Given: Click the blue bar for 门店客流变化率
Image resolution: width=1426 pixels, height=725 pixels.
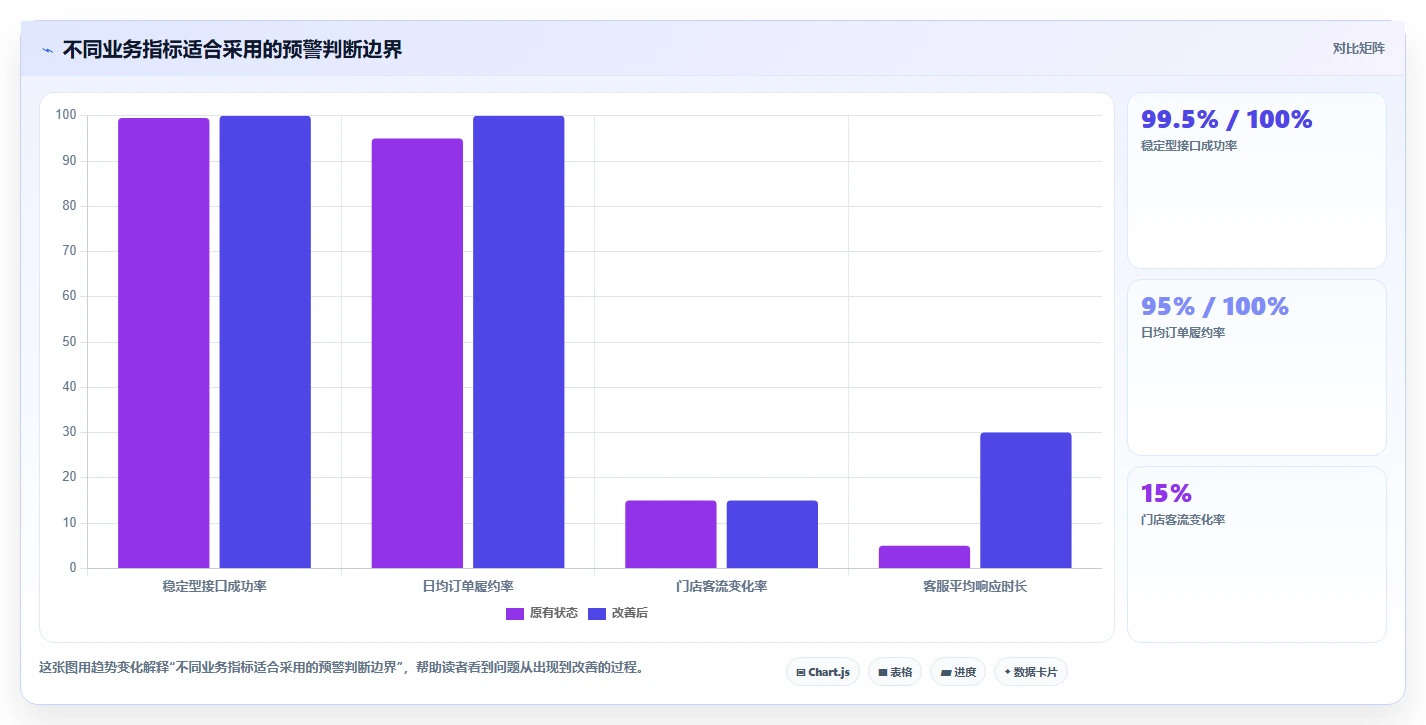Looking at the screenshot, I should pyautogui.click(x=772, y=534).
